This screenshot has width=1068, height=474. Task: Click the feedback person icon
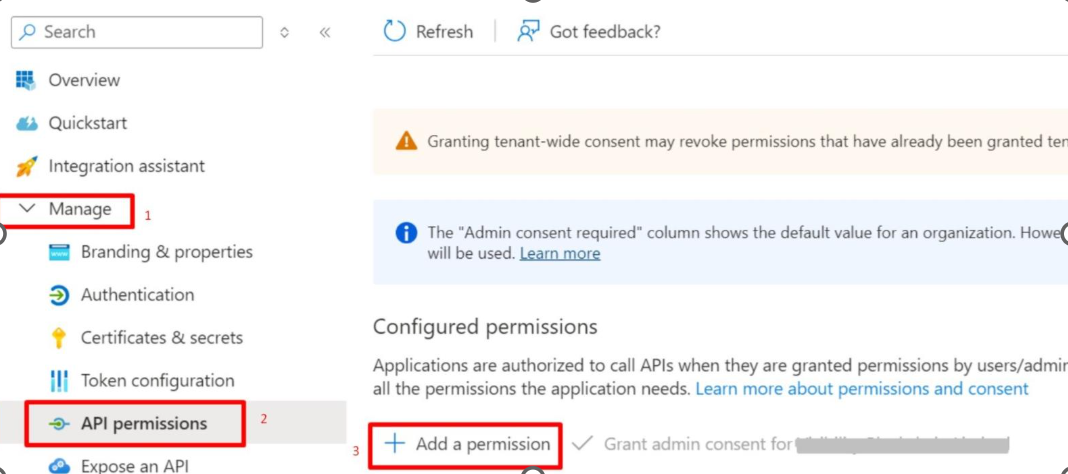tap(528, 31)
